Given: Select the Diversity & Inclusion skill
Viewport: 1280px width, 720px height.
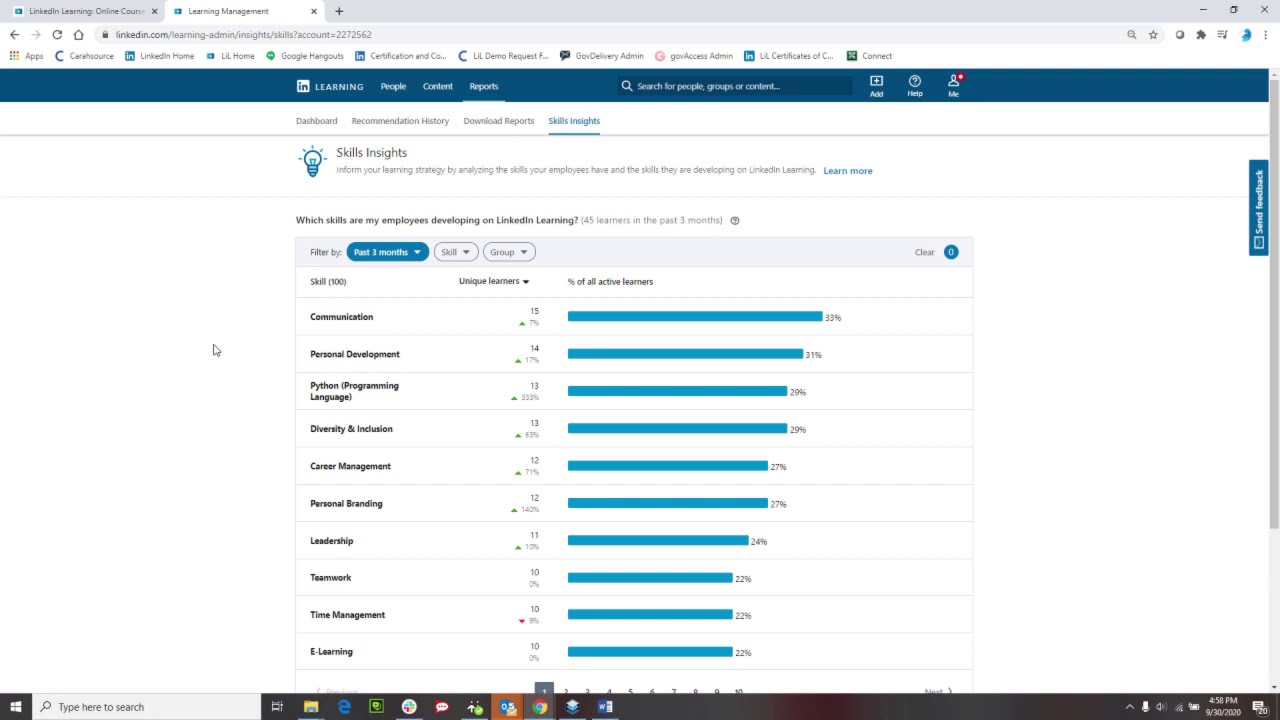Looking at the screenshot, I should 351,429.
